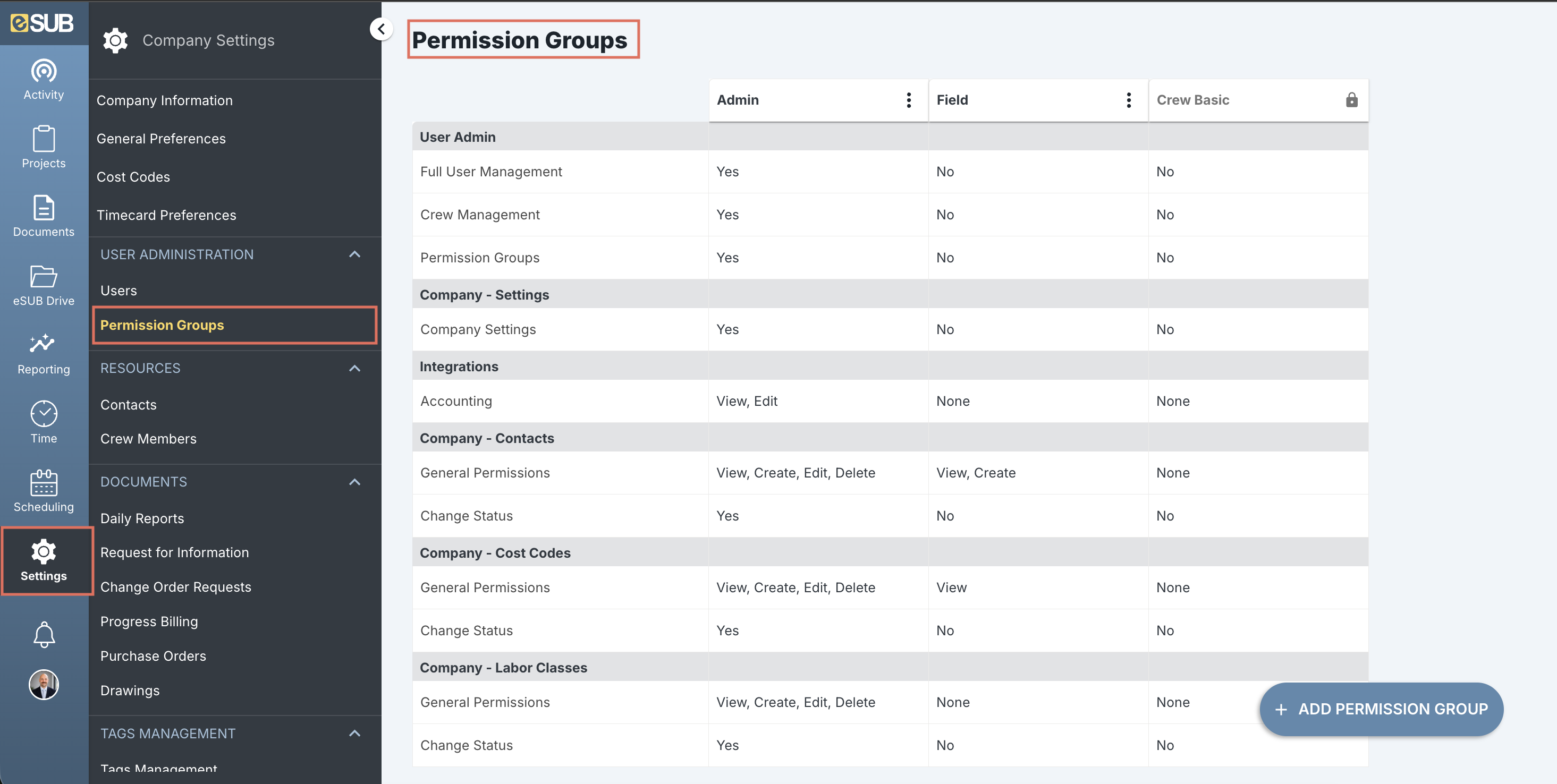Open Crew Members settings
The width and height of the screenshot is (1557, 784).
point(148,439)
